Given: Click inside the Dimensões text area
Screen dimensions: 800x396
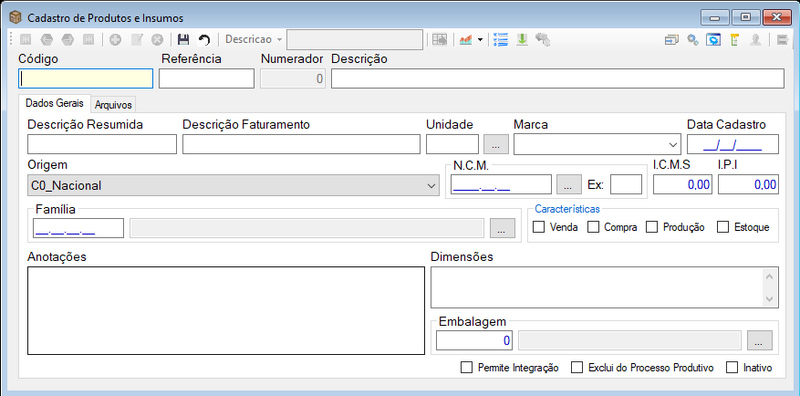Looking at the screenshot, I should [x=597, y=287].
